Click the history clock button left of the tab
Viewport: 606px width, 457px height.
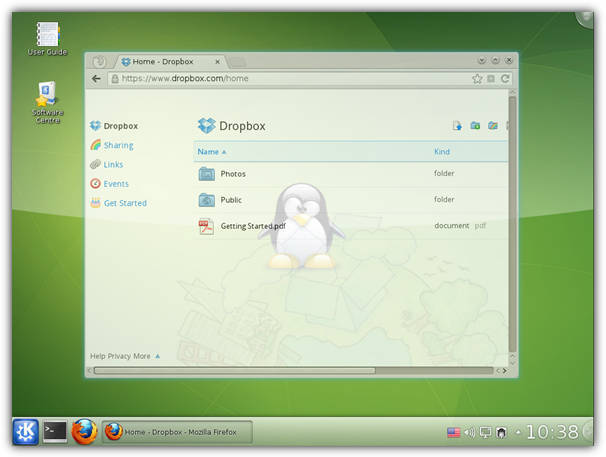coord(99,61)
